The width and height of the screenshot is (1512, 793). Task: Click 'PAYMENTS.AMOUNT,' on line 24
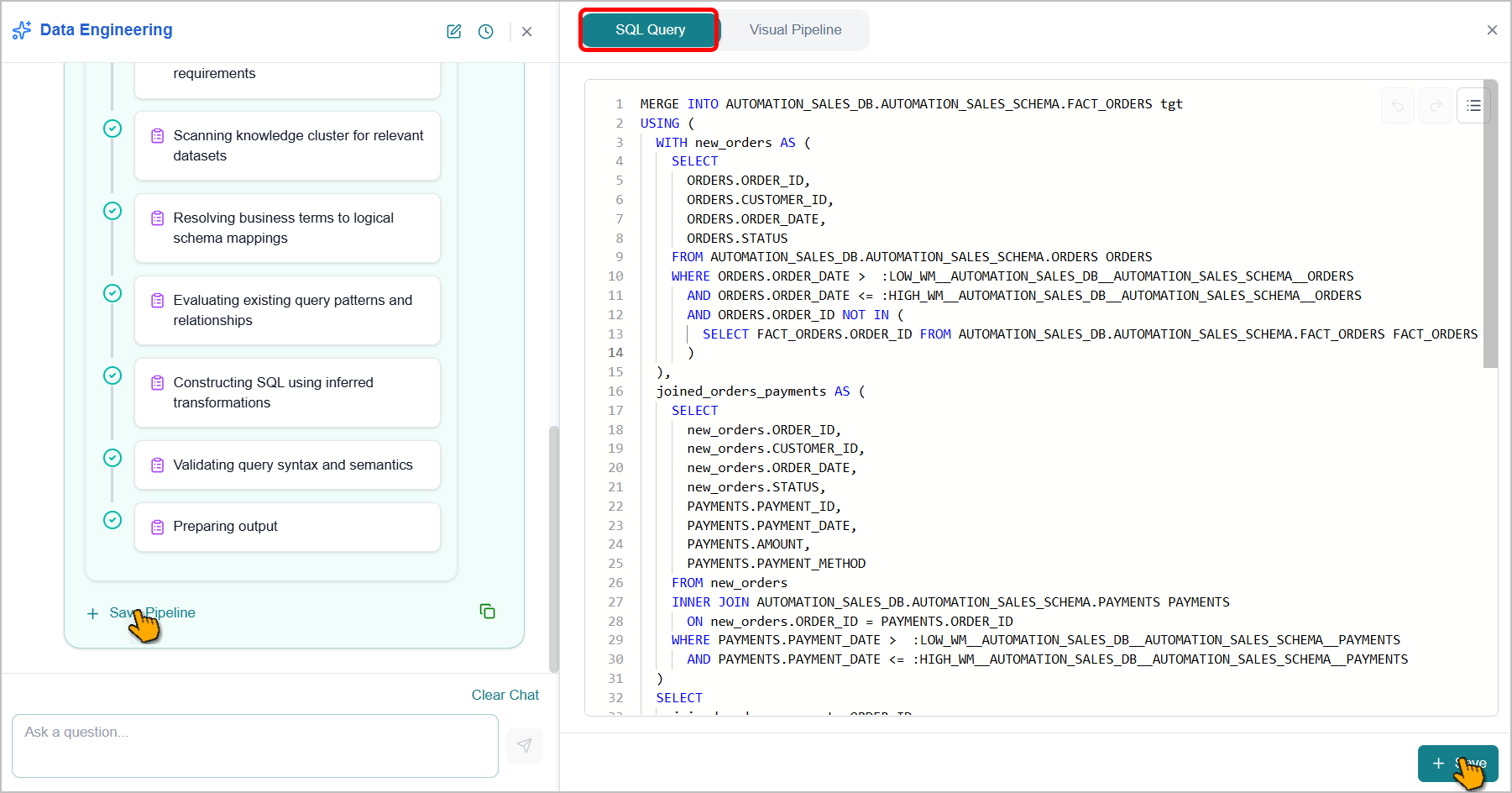(748, 544)
